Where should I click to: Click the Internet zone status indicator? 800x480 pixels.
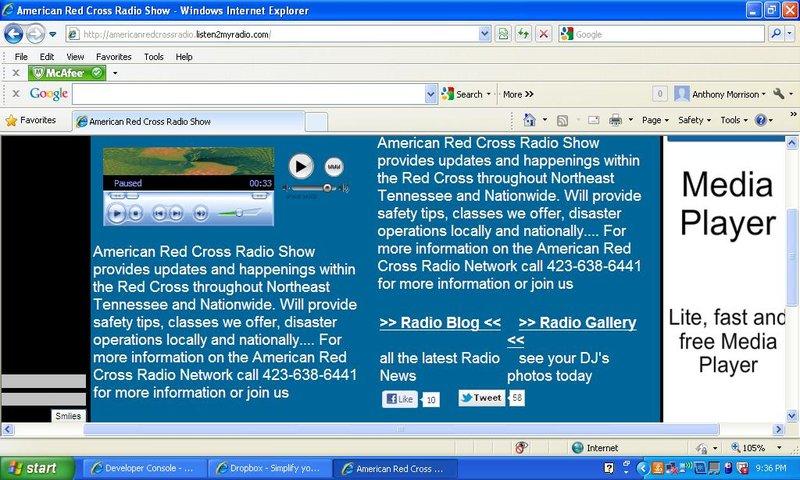coord(595,448)
